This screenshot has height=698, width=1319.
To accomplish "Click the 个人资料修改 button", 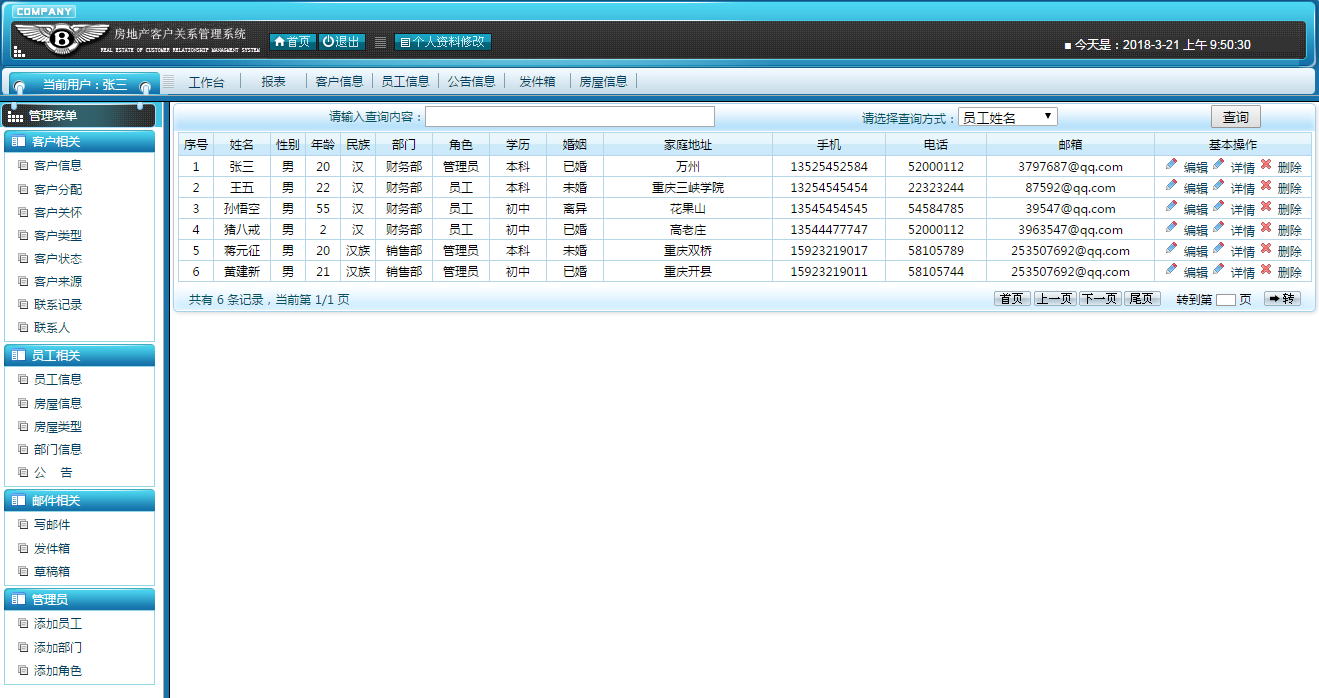I will tap(443, 42).
